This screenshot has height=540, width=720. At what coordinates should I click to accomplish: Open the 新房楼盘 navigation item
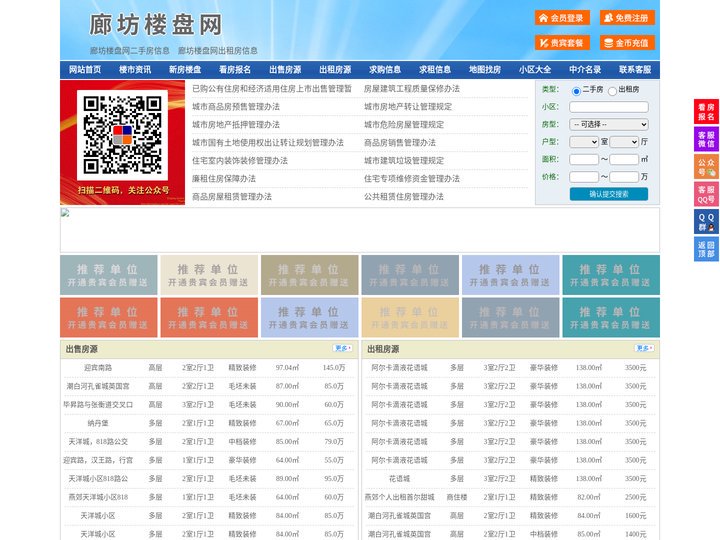[x=185, y=70]
